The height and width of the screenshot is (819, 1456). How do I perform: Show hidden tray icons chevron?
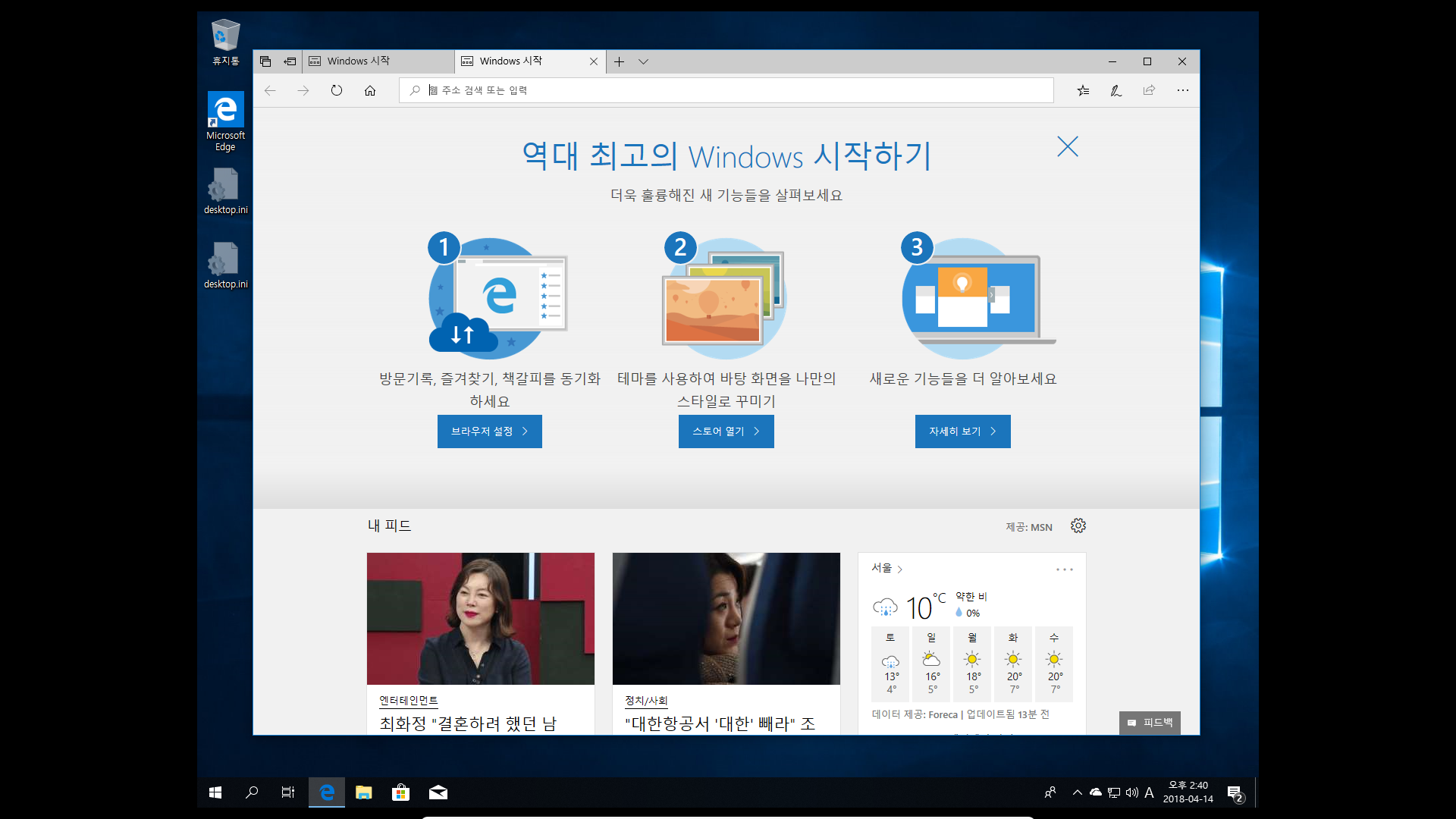click(x=1078, y=792)
